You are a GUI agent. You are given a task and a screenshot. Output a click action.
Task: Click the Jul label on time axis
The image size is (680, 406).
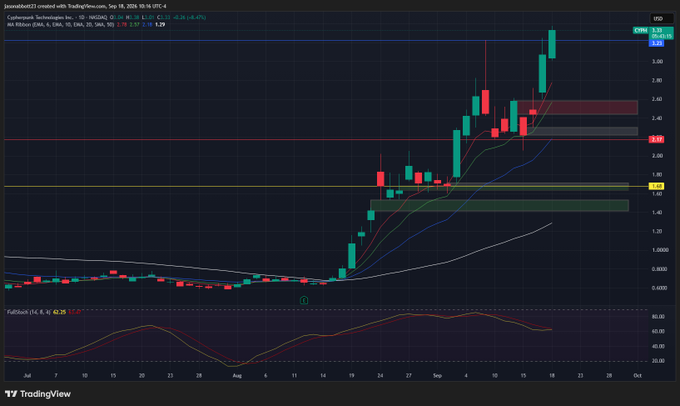click(27, 376)
